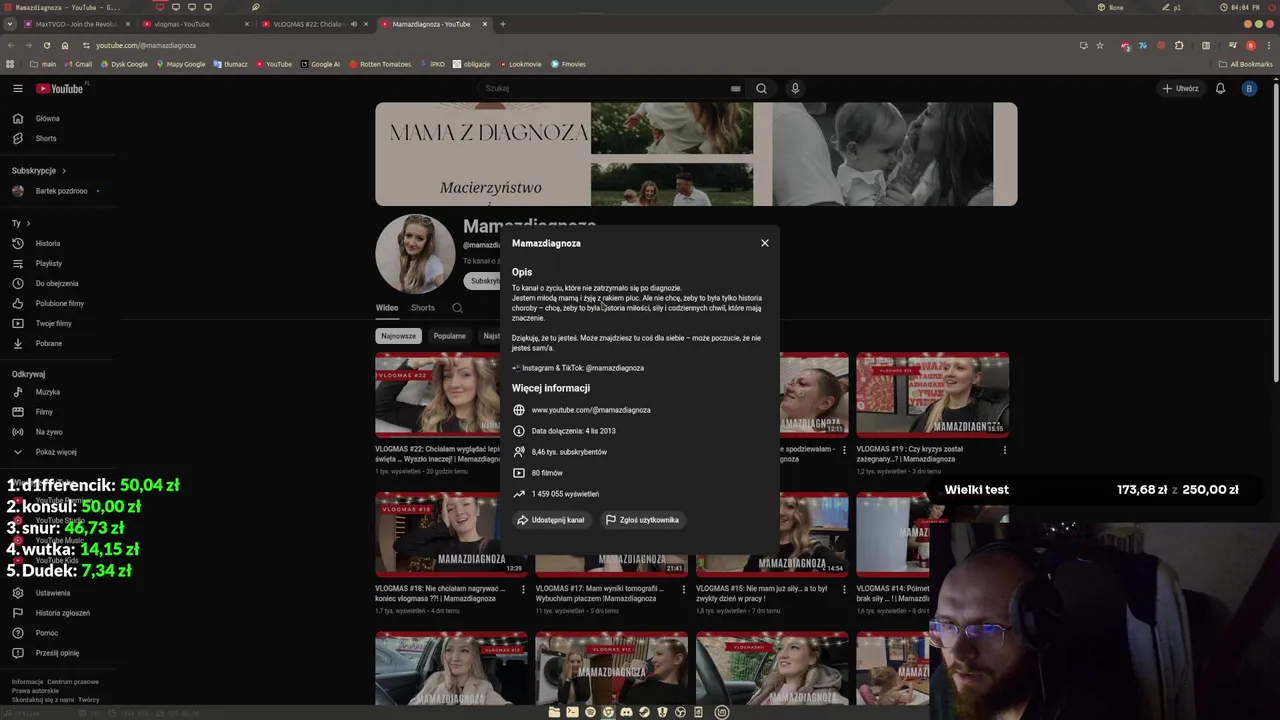Select the Najnowsze filter chip
Viewport: 1280px width, 720px height.
(398, 336)
